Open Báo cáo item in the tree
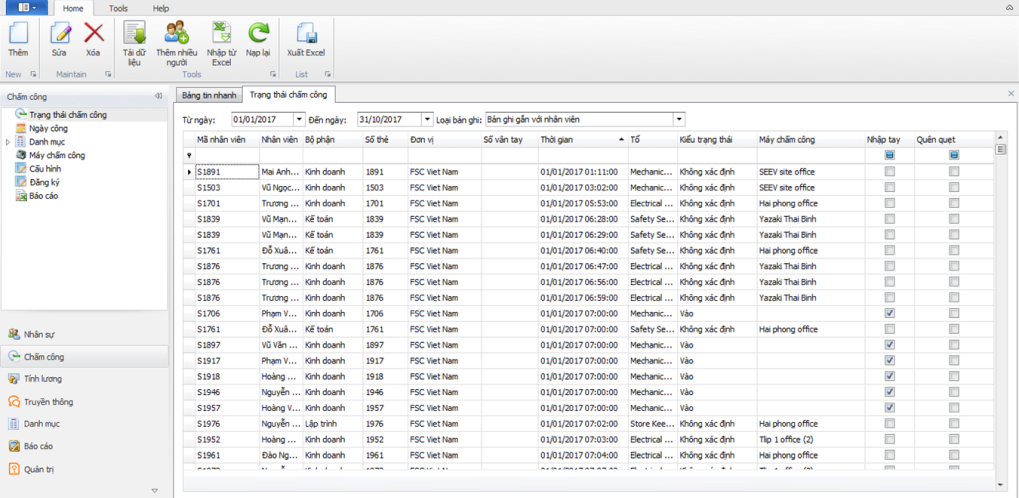1019x498 pixels. click(x=44, y=195)
